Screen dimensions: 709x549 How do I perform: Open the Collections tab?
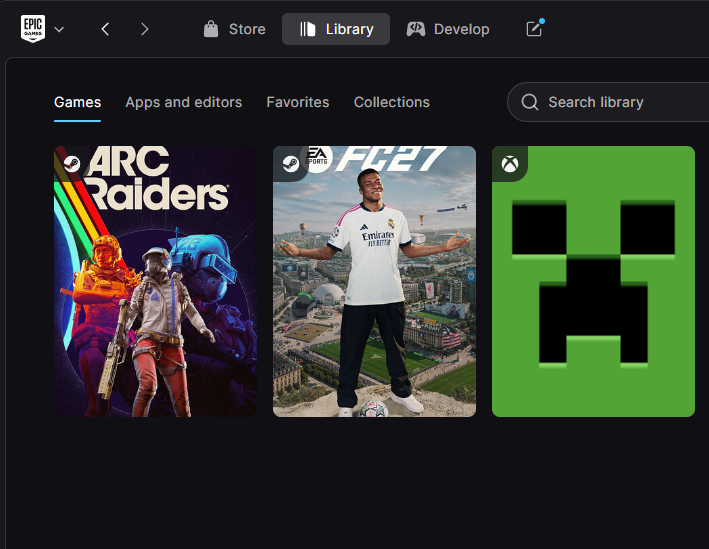(x=392, y=102)
